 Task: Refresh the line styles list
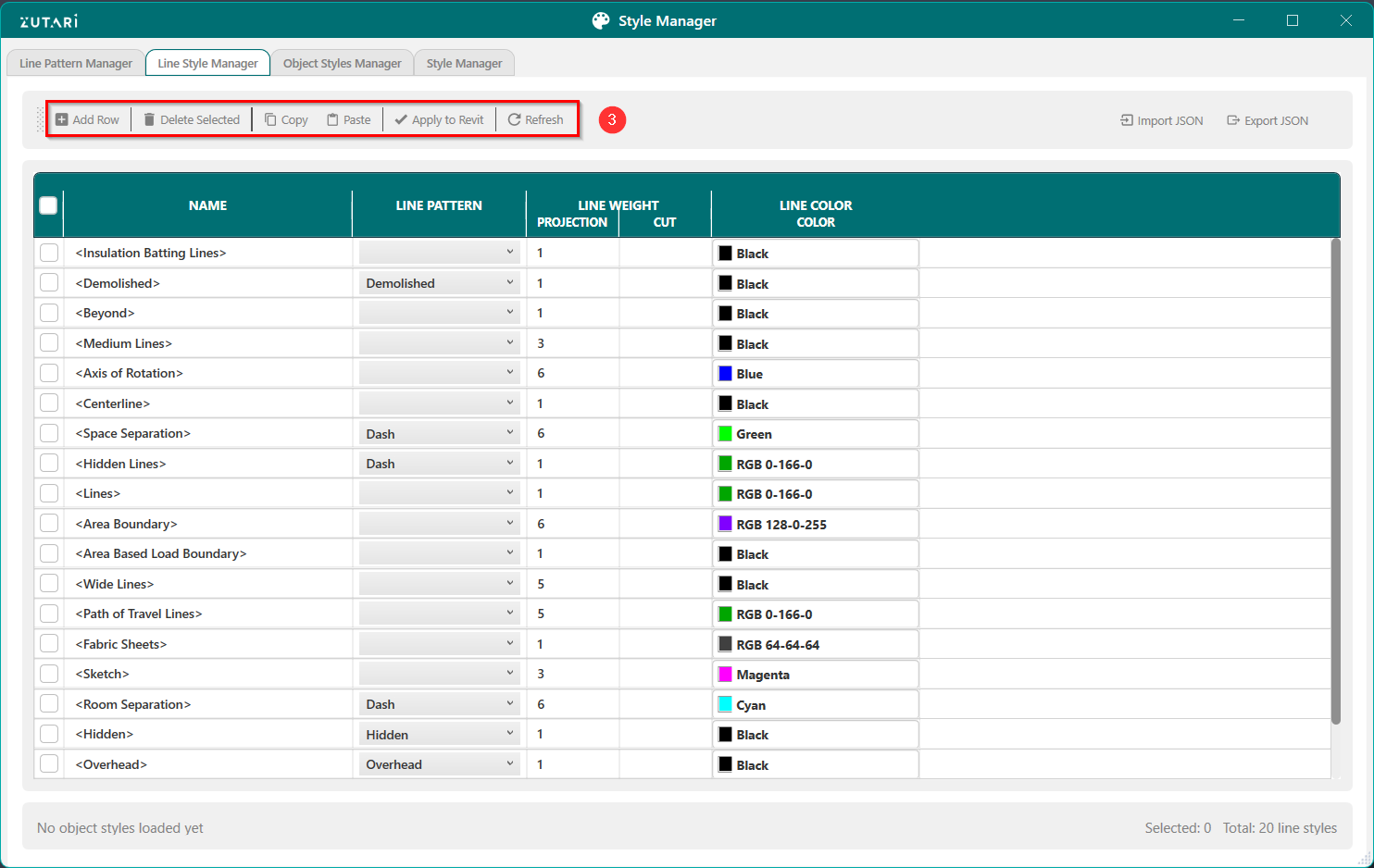click(x=535, y=120)
